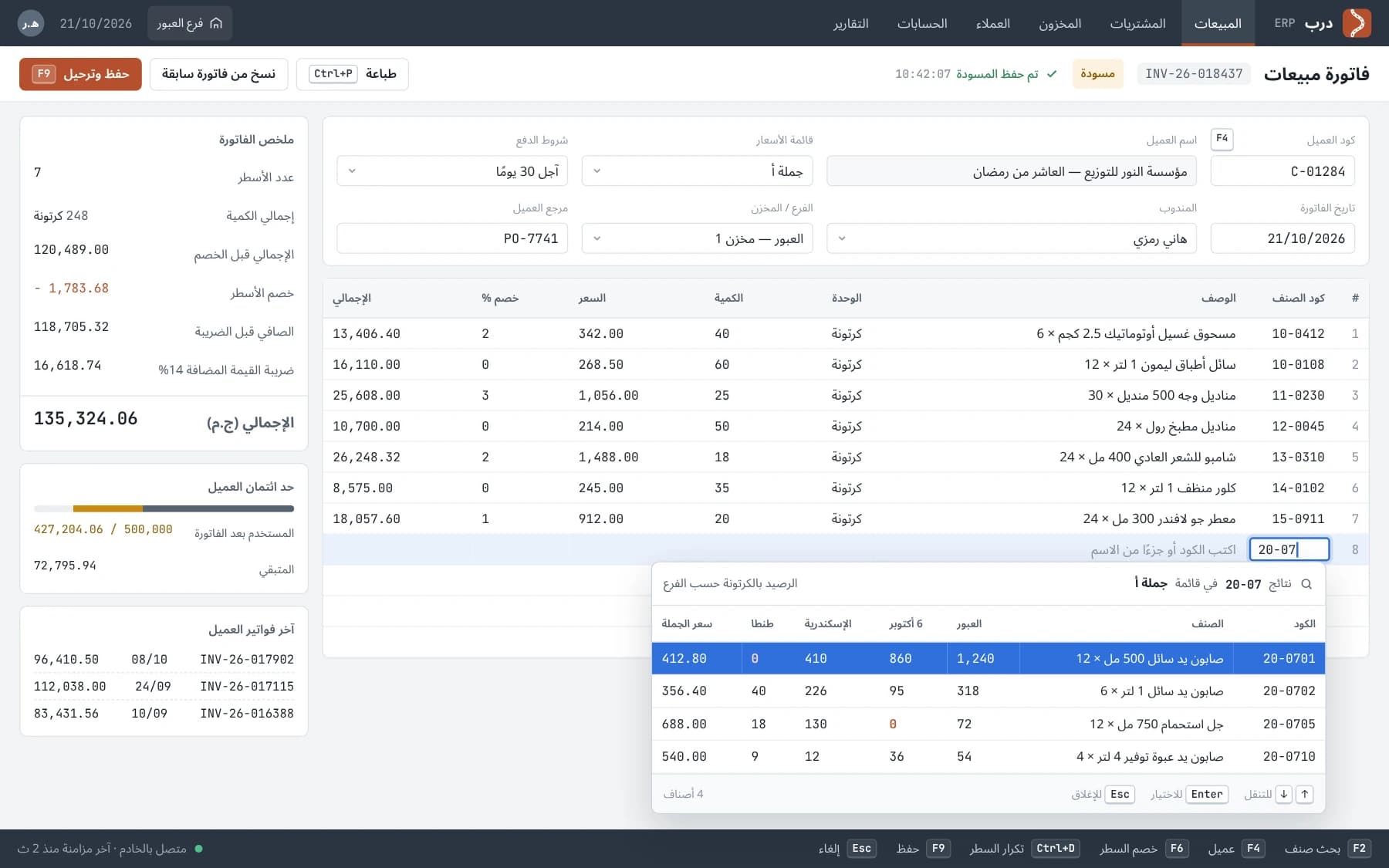The width and height of the screenshot is (1389, 868).
Task: Click the up arrow navigation key
Action: pyautogui.click(x=1305, y=794)
